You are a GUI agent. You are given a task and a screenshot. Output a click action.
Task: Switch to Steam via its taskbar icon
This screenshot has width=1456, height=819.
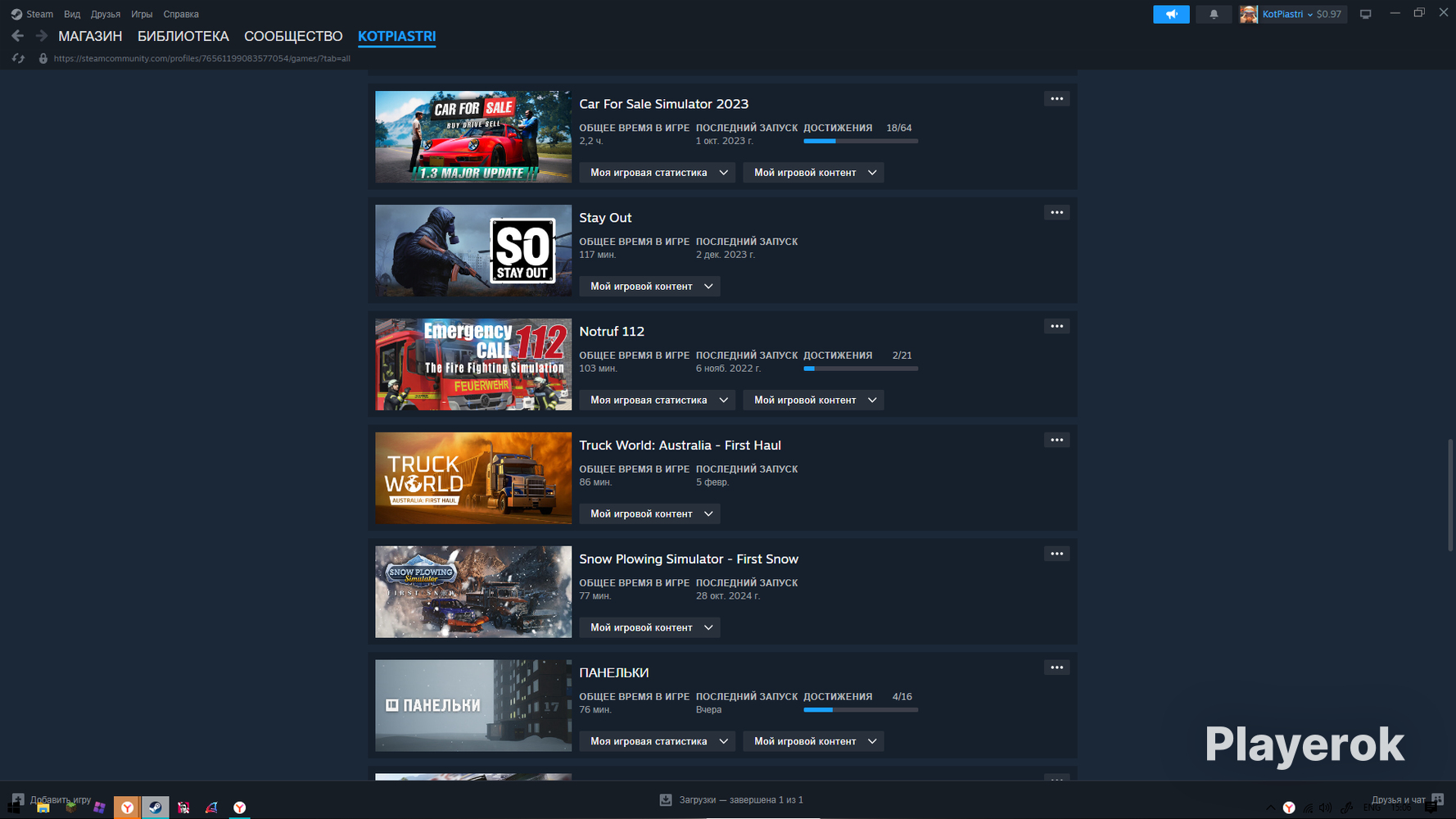pos(155,808)
